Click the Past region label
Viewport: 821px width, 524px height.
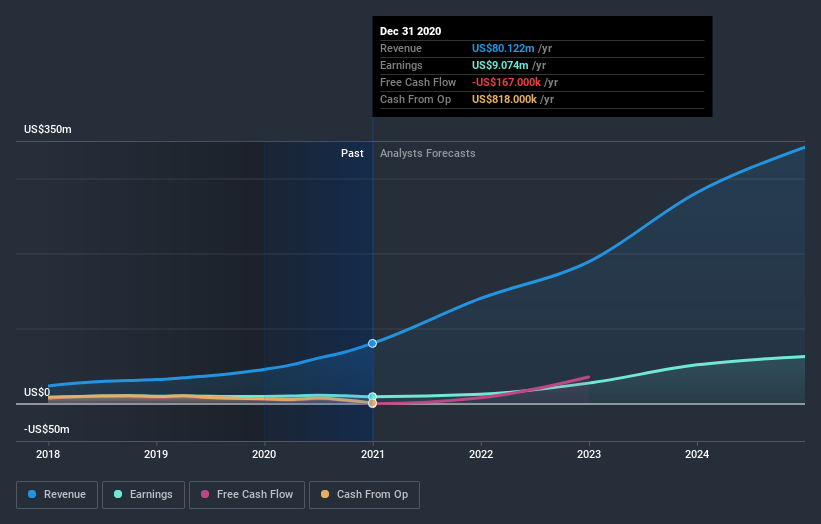coord(352,153)
